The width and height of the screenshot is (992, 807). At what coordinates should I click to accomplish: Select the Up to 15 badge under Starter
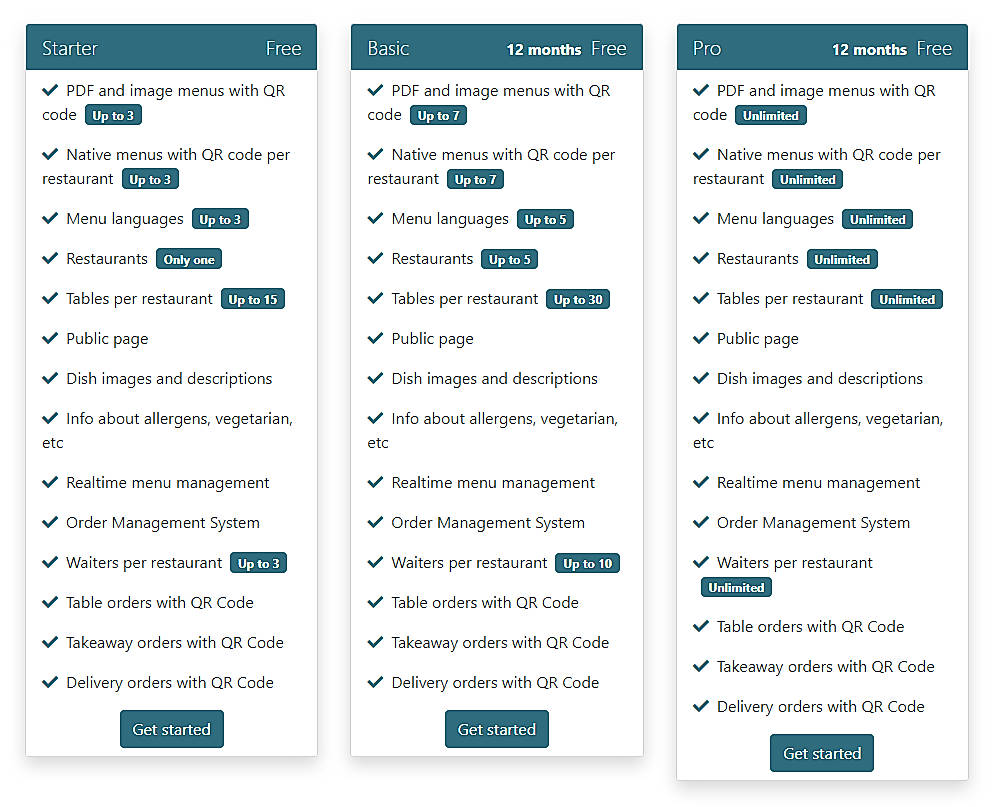tap(252, 298)
